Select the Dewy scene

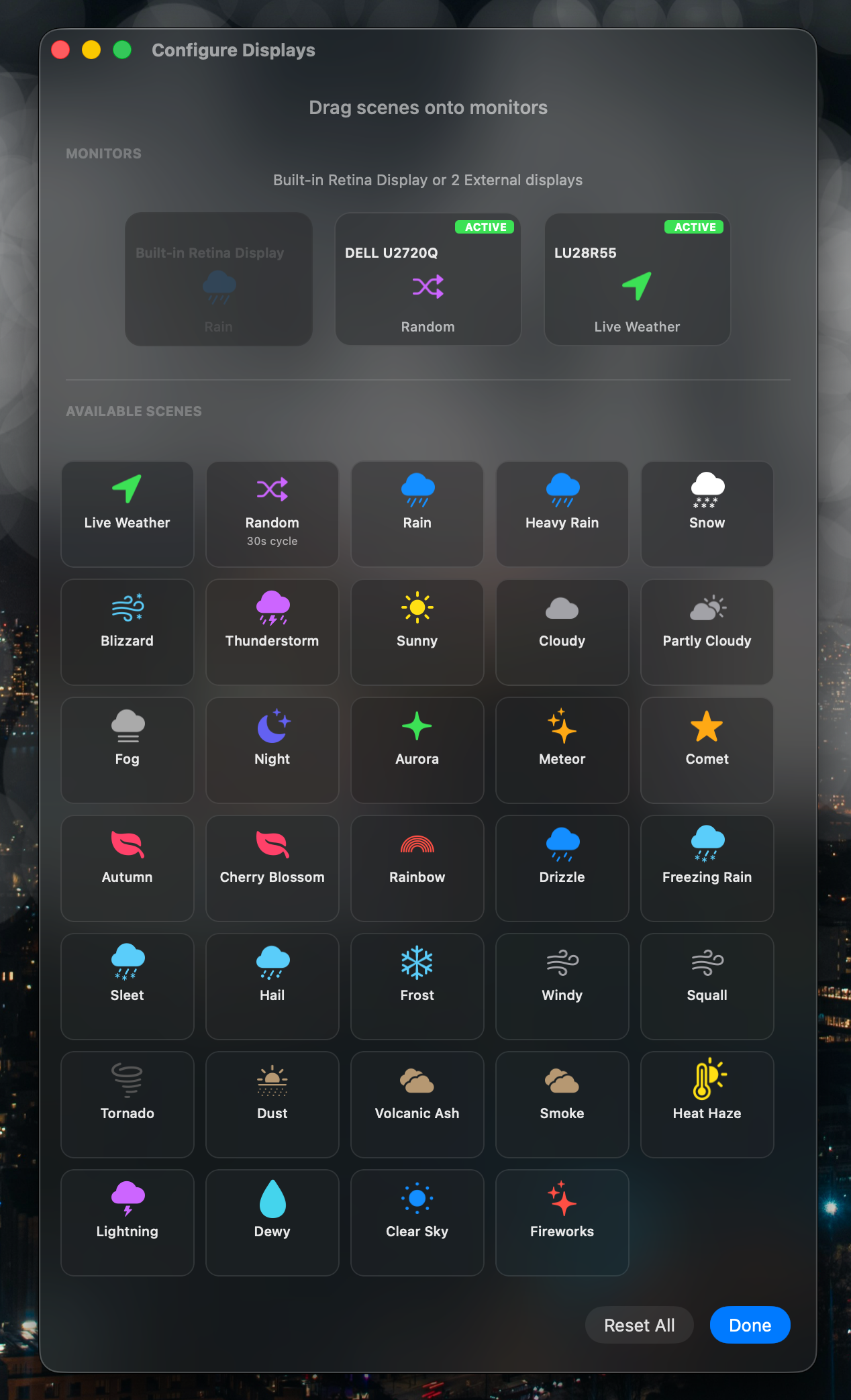[272, 1223]
